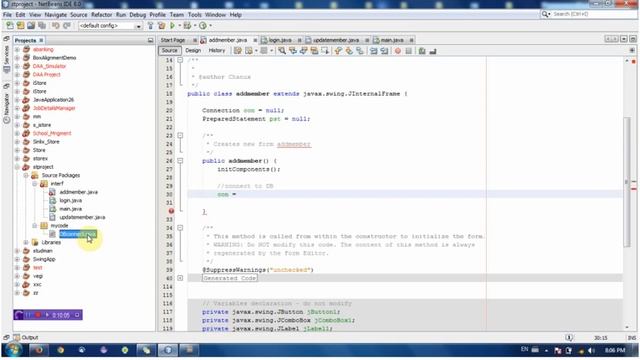
Task: Open the Output window icon
Action: [16, 338]
